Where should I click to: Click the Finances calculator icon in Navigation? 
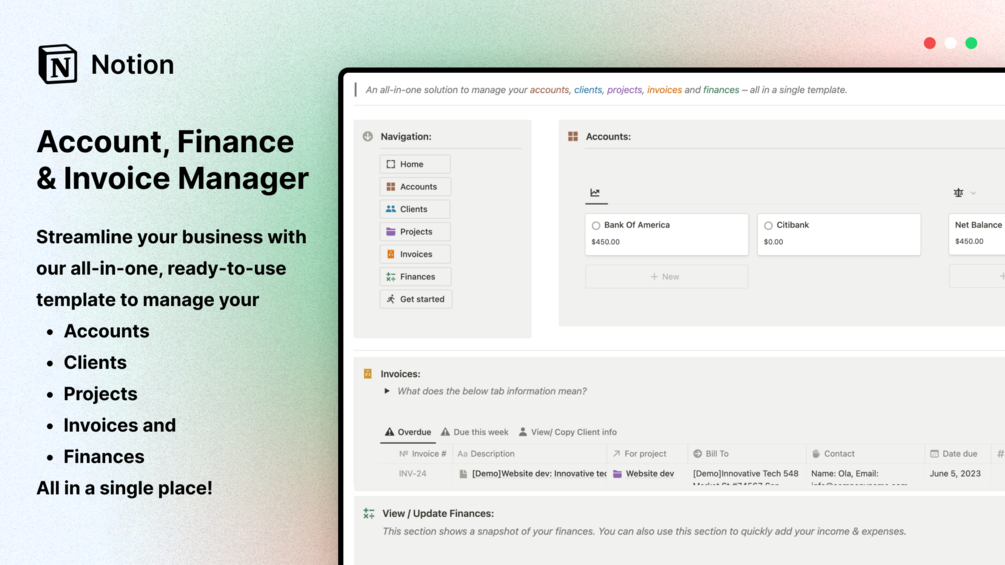pyautogui.click(x=390, y=276)
